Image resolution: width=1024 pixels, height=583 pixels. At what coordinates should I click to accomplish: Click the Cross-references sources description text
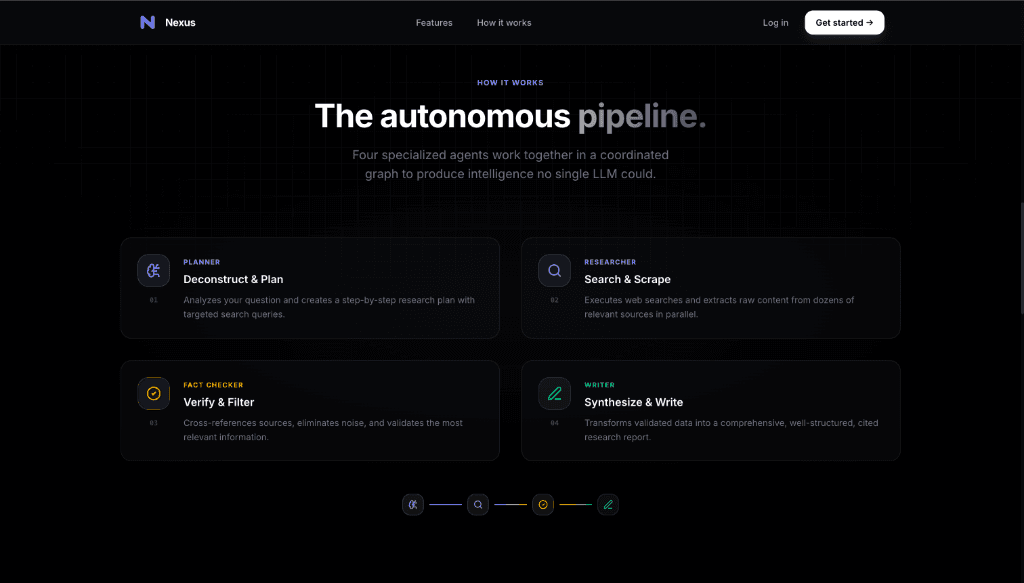[x=323, y=430]
